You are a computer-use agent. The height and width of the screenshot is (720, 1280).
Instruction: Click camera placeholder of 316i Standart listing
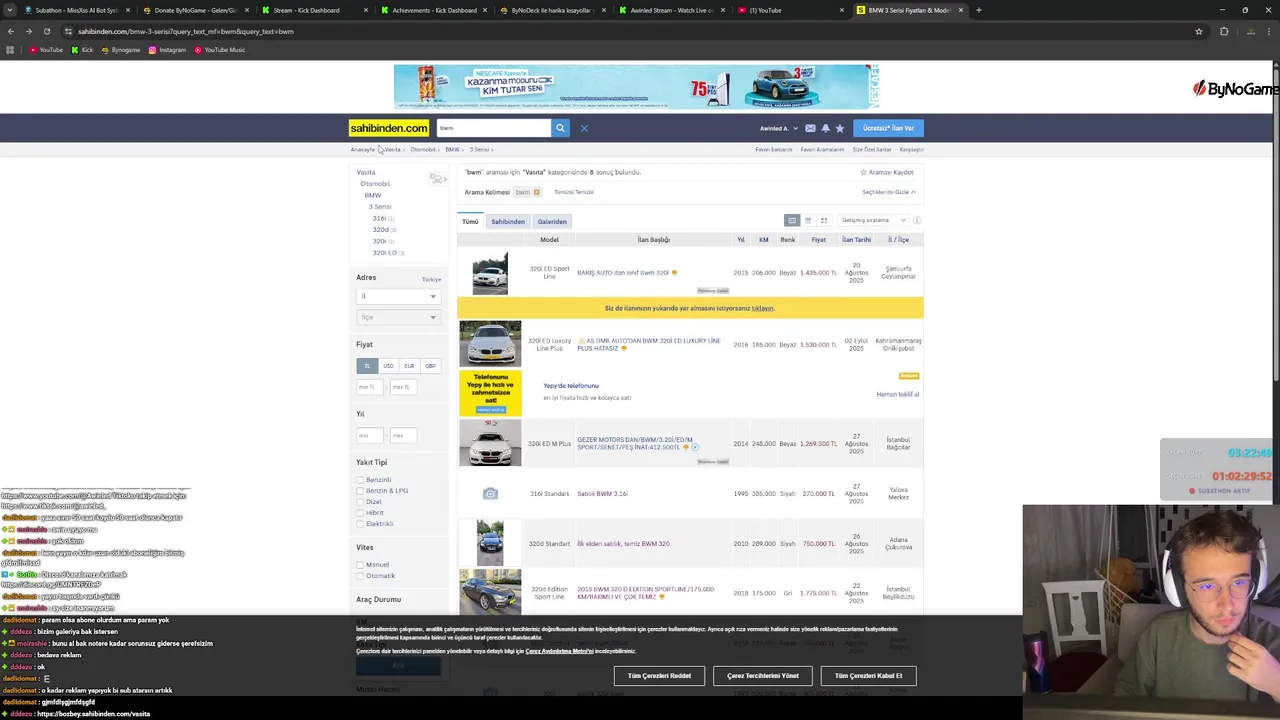490,494
